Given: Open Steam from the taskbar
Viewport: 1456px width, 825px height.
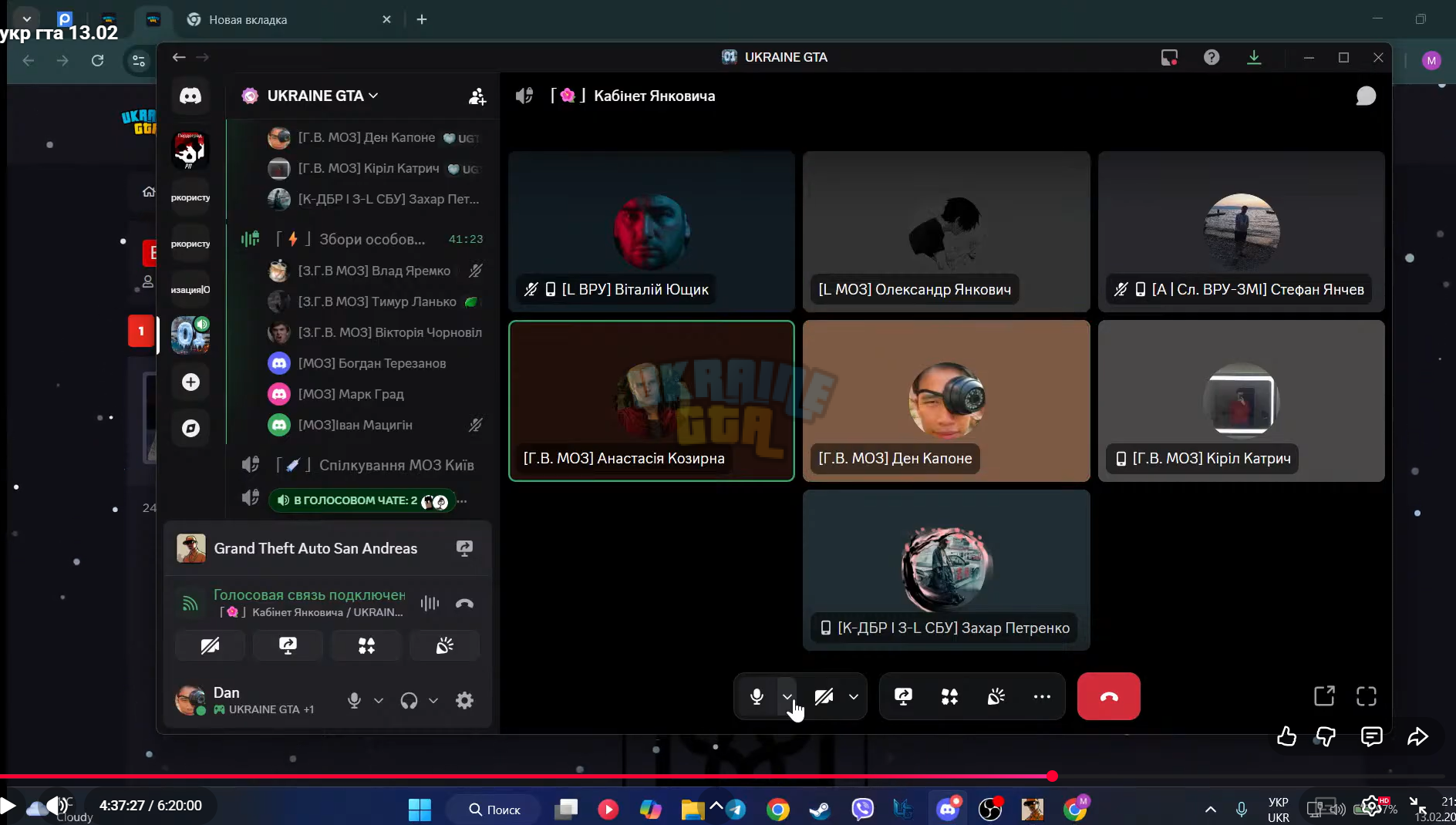Looking at the screenshot, I should pos(820,810).
